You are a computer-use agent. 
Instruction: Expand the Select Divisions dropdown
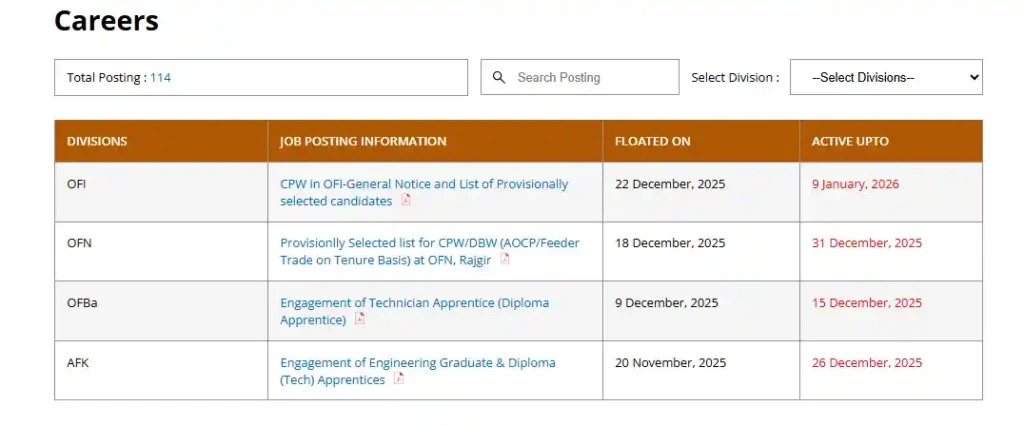pos(886,77)
